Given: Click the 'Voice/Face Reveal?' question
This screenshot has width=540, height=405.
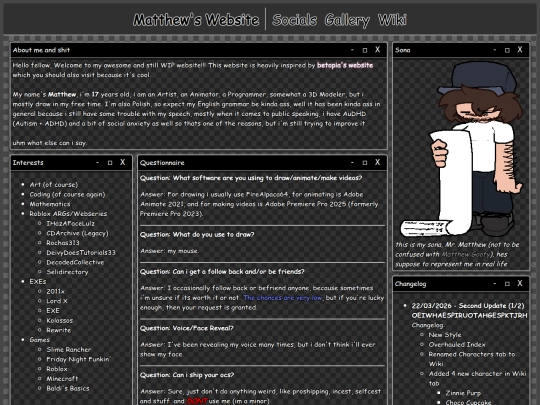Looking at the screenshot, I should point(187,328).
